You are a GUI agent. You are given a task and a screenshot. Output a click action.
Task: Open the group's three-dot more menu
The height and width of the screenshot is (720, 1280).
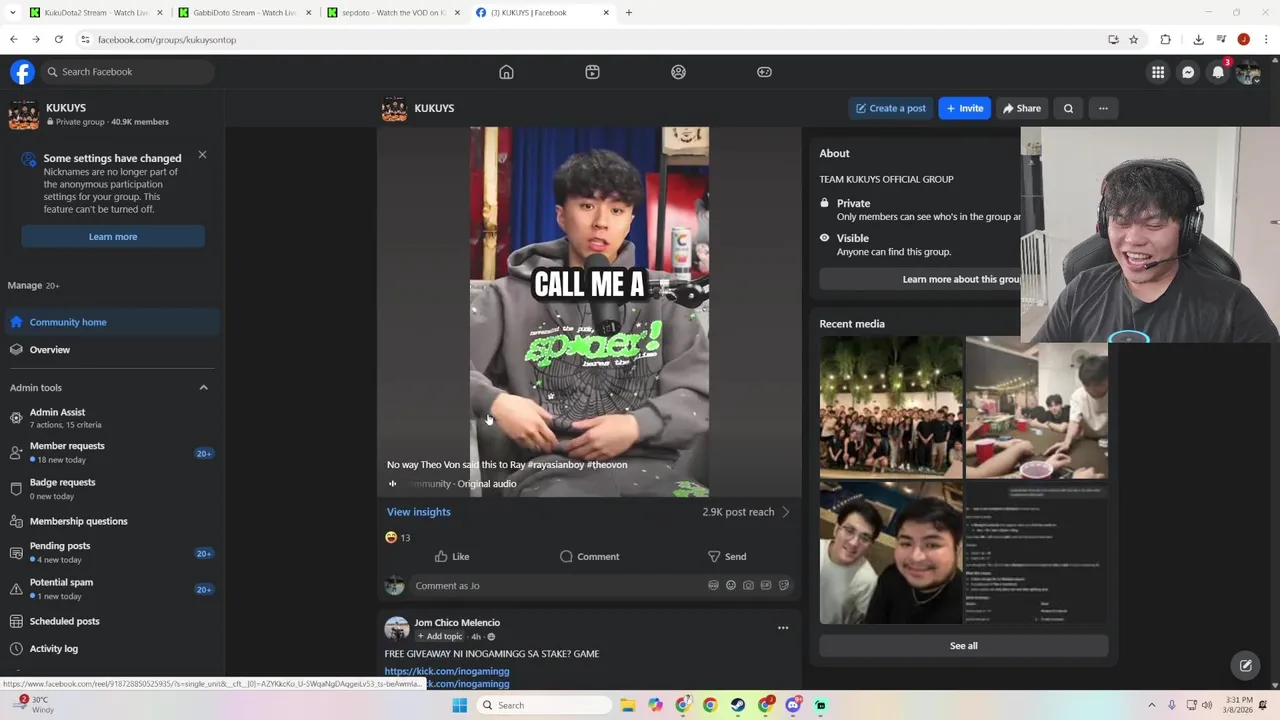point(1103,108)
